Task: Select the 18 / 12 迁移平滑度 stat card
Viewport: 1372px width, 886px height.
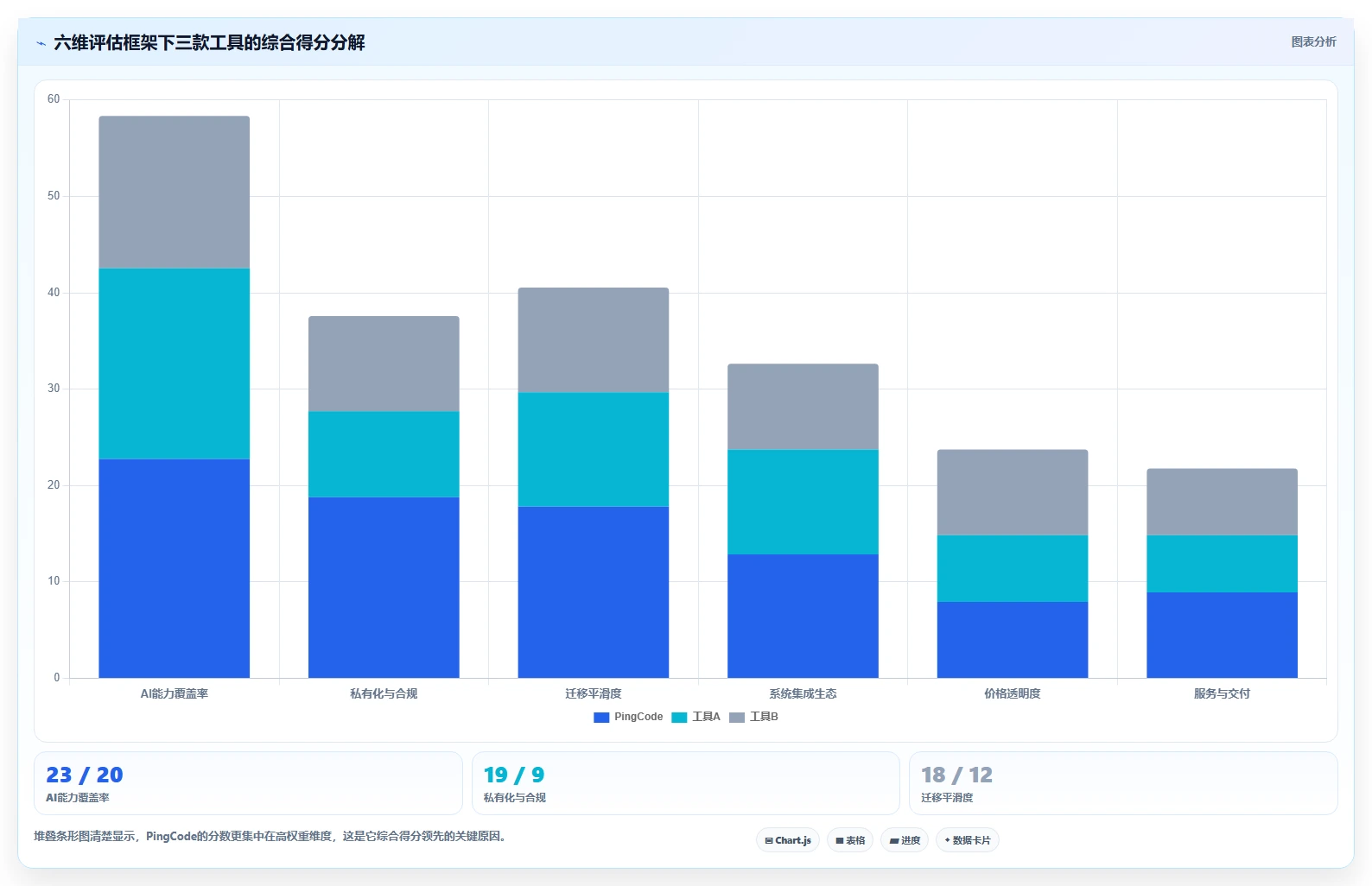Action: click(1123, 783)
